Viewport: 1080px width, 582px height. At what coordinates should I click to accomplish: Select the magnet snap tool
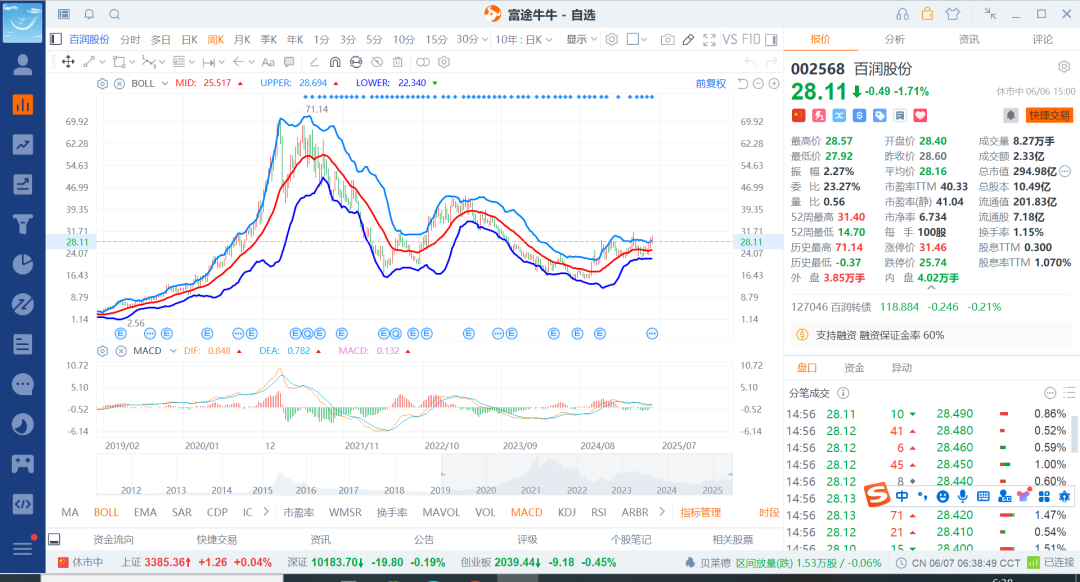(x=335, y=62)
